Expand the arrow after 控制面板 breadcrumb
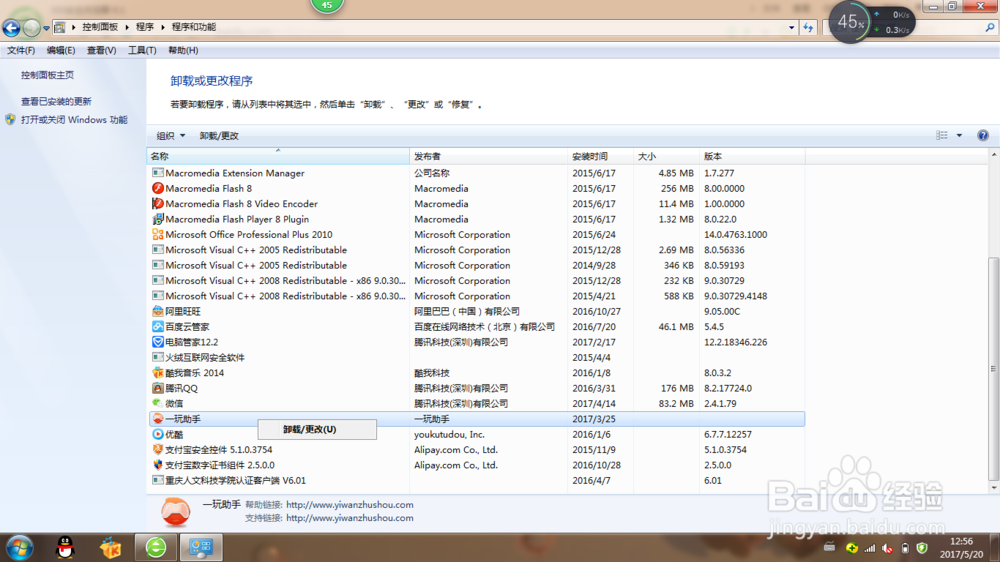The image size is (1000, 562). (x=127, y=27)
